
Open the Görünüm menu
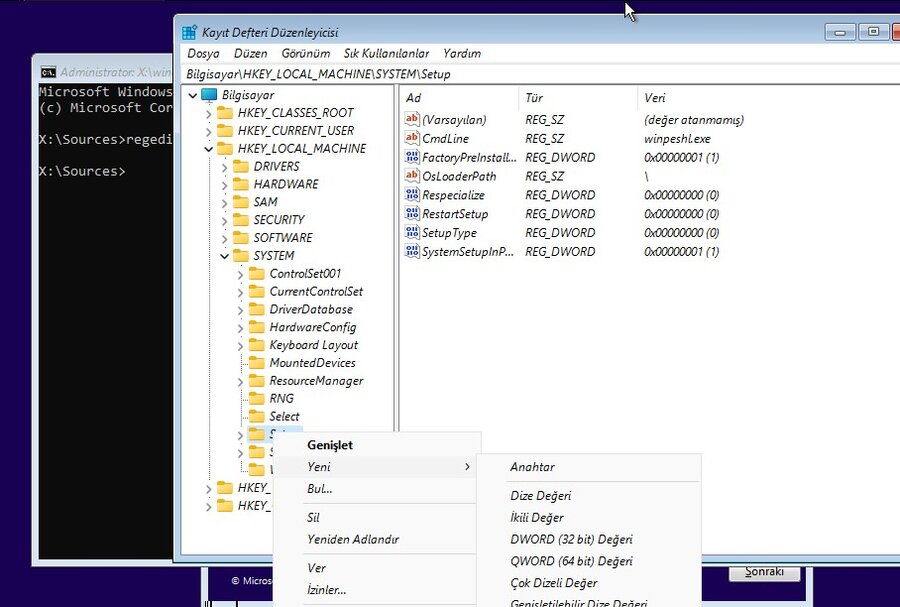tap(305, 53)
